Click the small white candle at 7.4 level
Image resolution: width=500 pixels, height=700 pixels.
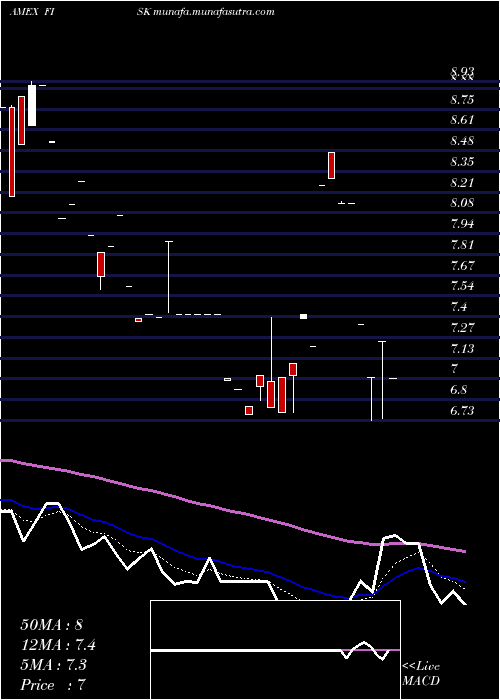tap(304, 317)
